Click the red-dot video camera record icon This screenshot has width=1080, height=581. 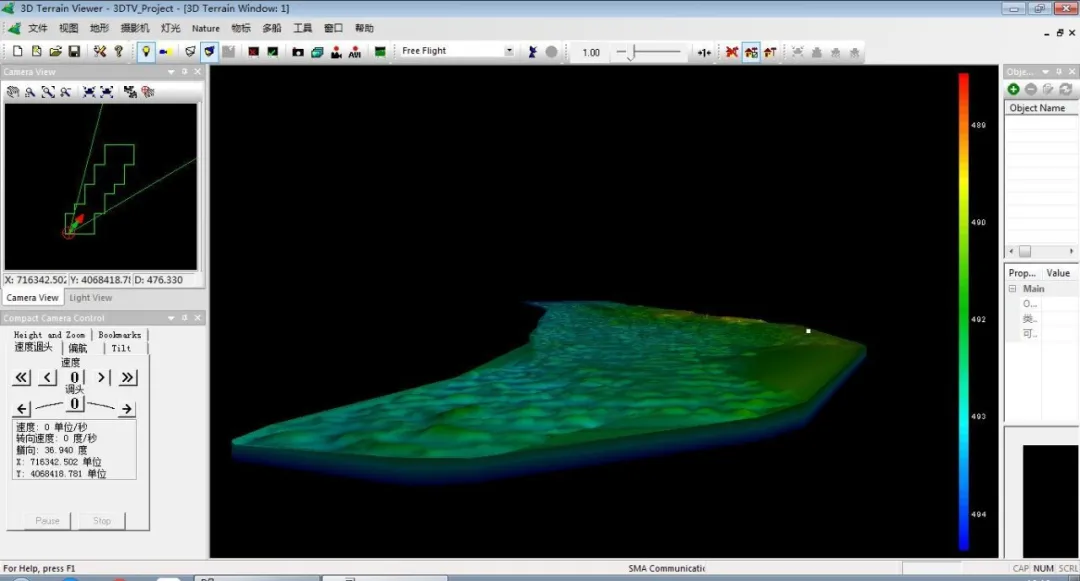[x=336, y=52]
